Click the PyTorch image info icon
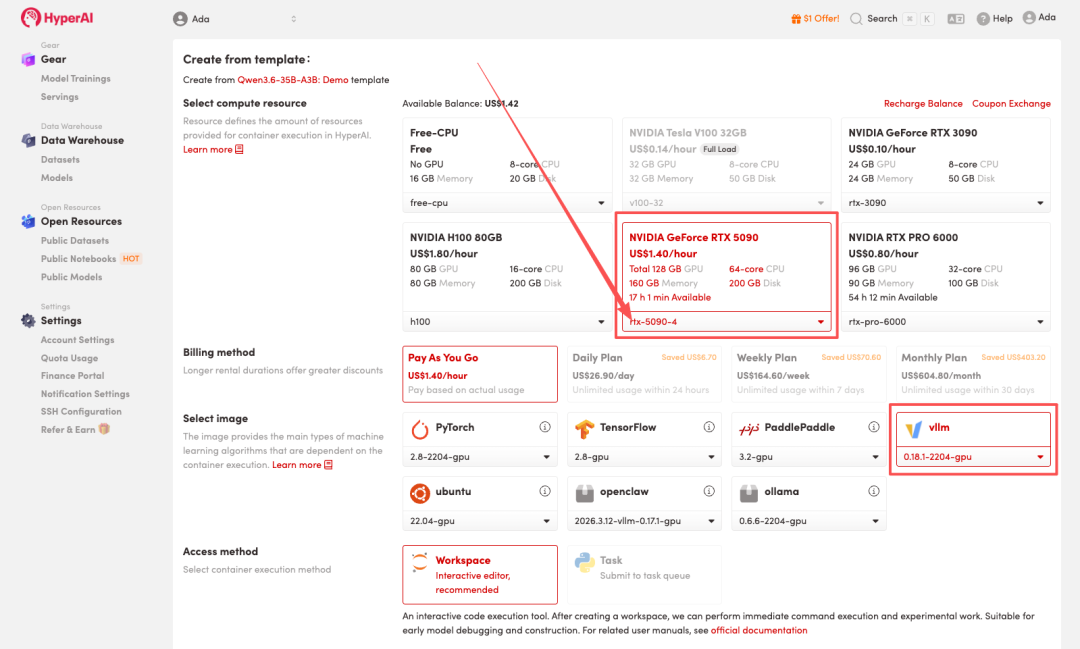Viewport: 1080px width, 649px height. click(x=545, y=427)
